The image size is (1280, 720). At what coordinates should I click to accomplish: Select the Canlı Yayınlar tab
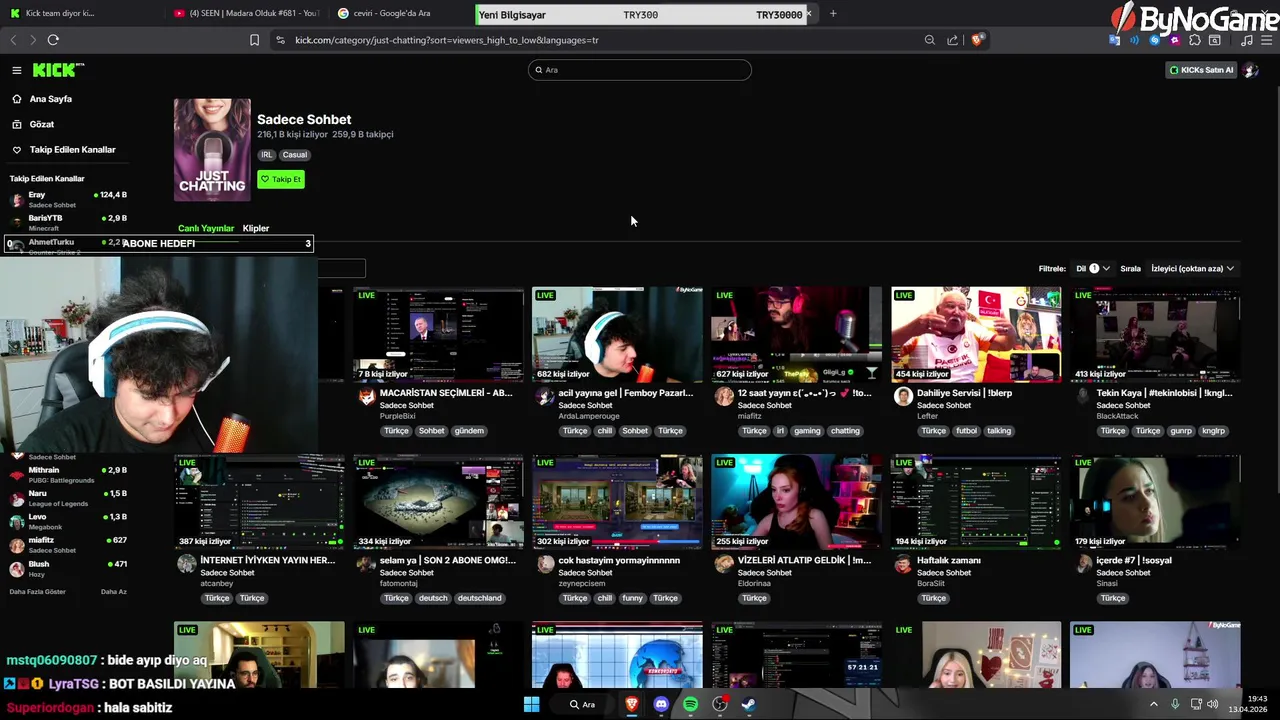pos(206,228)
